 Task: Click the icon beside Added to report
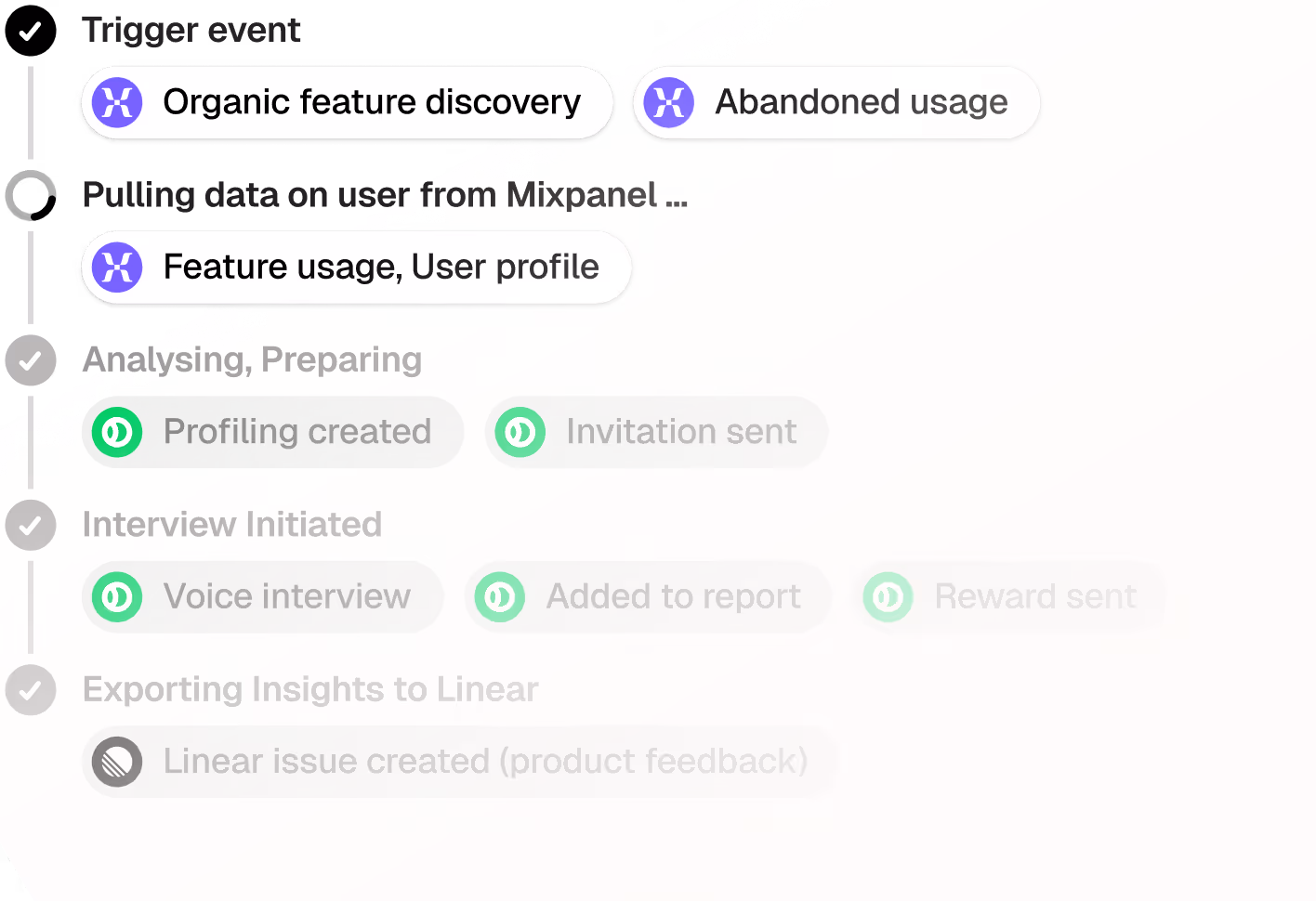[x=499, y=597]
